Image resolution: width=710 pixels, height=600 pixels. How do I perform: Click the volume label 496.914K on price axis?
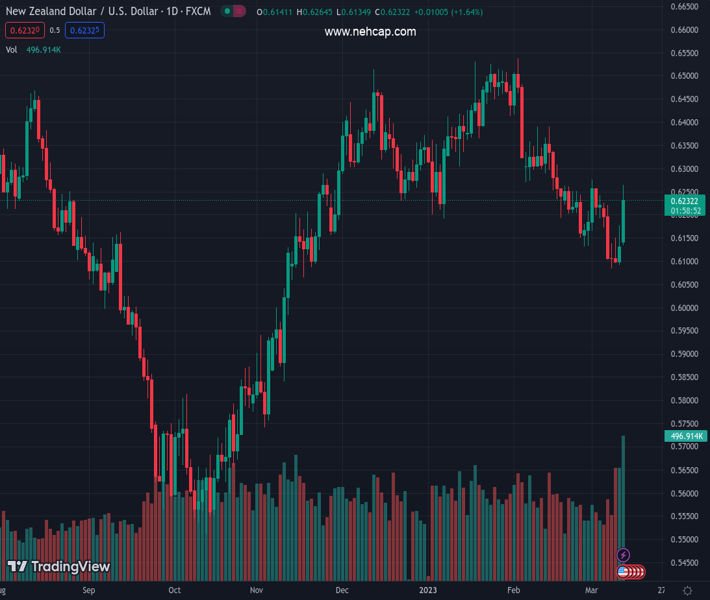pos(685,436)
